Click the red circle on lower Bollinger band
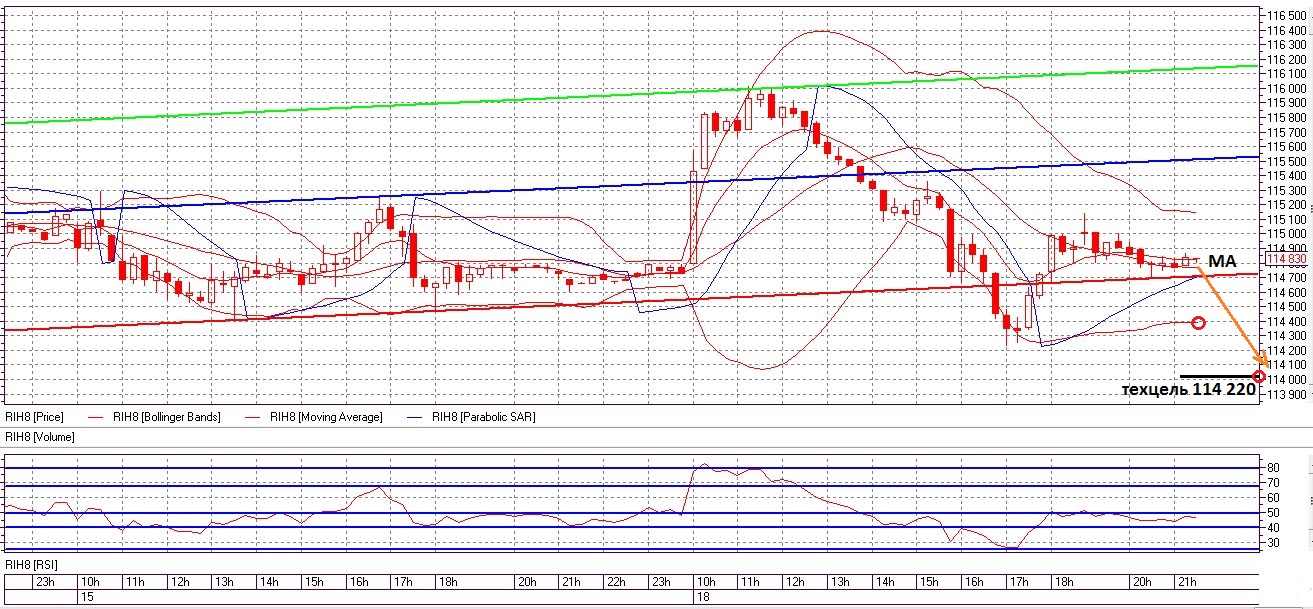Viewport: 1313px width, 609px height. coord(1198,323)
